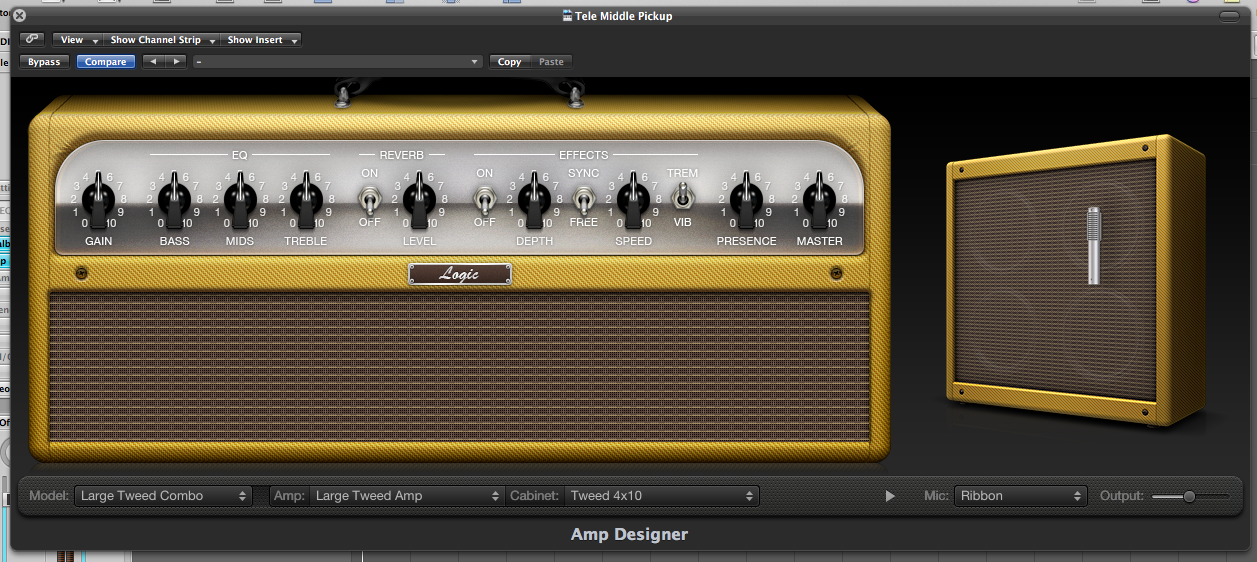Toggle the Effects ON/OFF switch
Screen dimensions: 1257x562
(x=484, y=201)
